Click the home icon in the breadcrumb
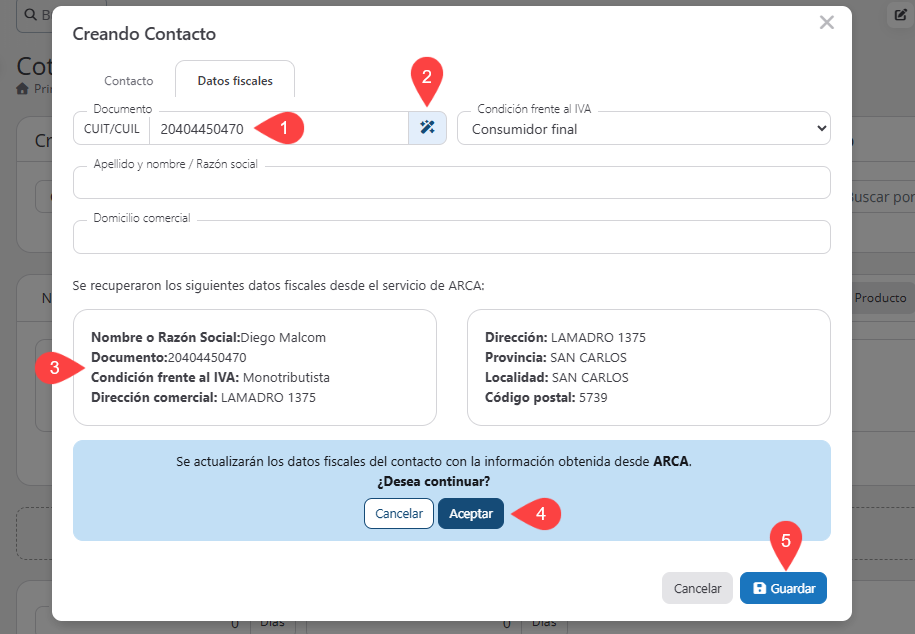Image resolution: width=915 pixels, height=634 pixels. (22, 89)
